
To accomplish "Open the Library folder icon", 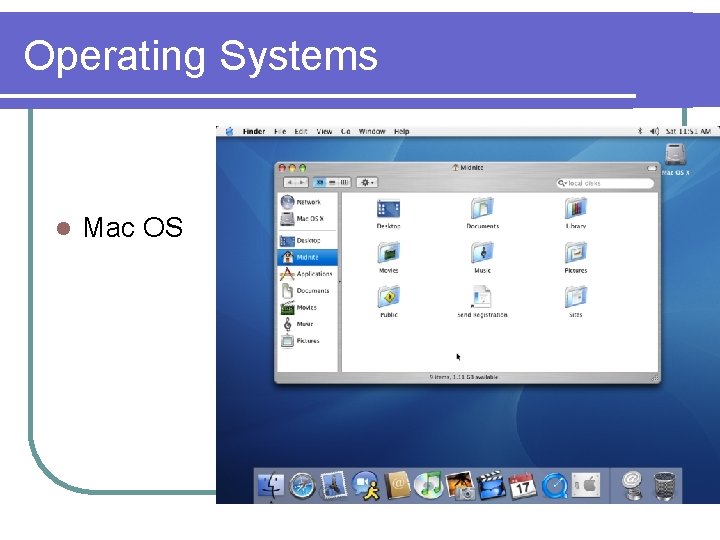I will (x=576, y=214).
